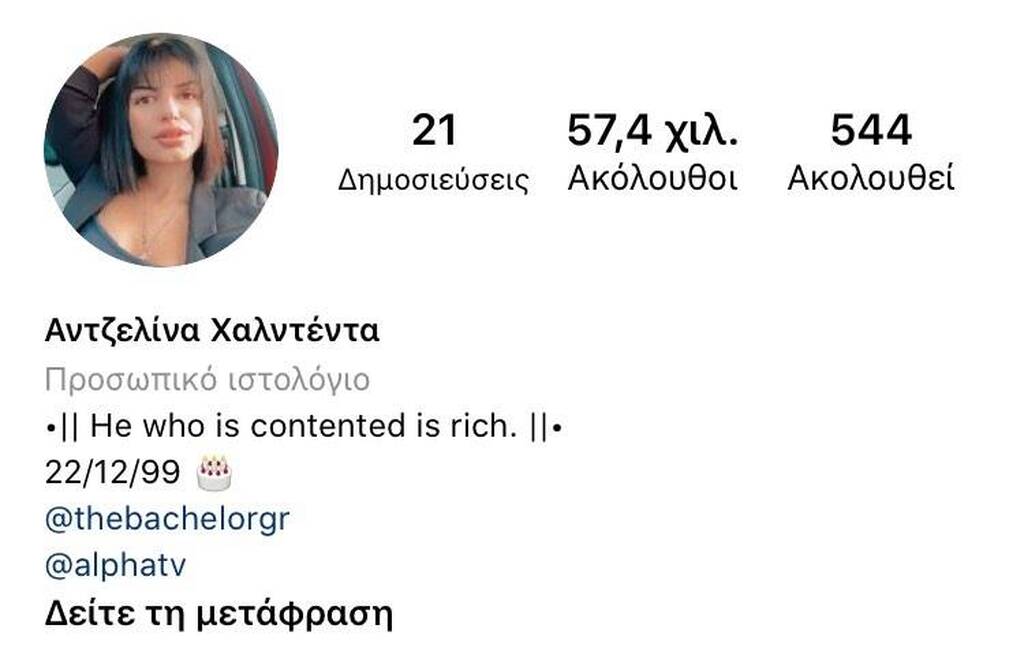The width and height of the screenshot is (1024, 651).
Task: Click the trailing ||• decoration in bio
Action: click(547, 427)
